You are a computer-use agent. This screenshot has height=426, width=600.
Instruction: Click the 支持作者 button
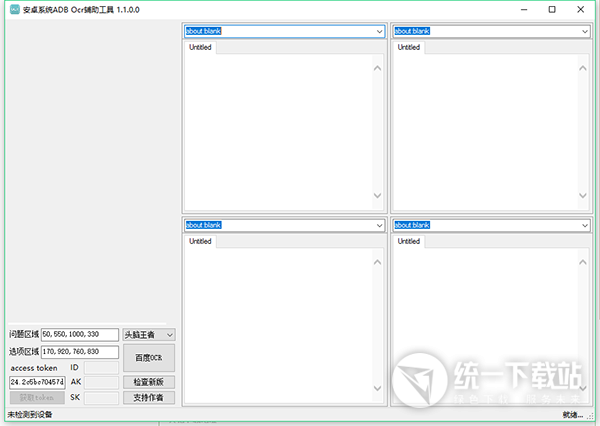coord(148,398)
